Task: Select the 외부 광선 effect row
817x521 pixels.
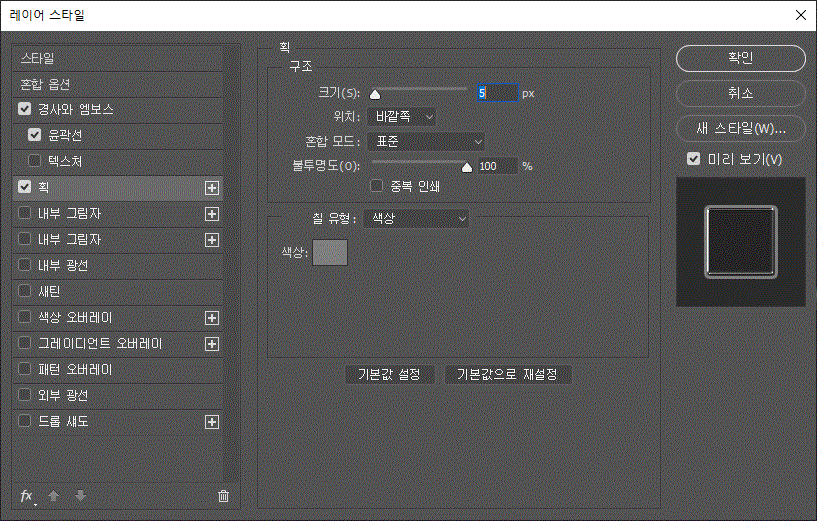Action: pyautogui.click(x=118, y=396)
